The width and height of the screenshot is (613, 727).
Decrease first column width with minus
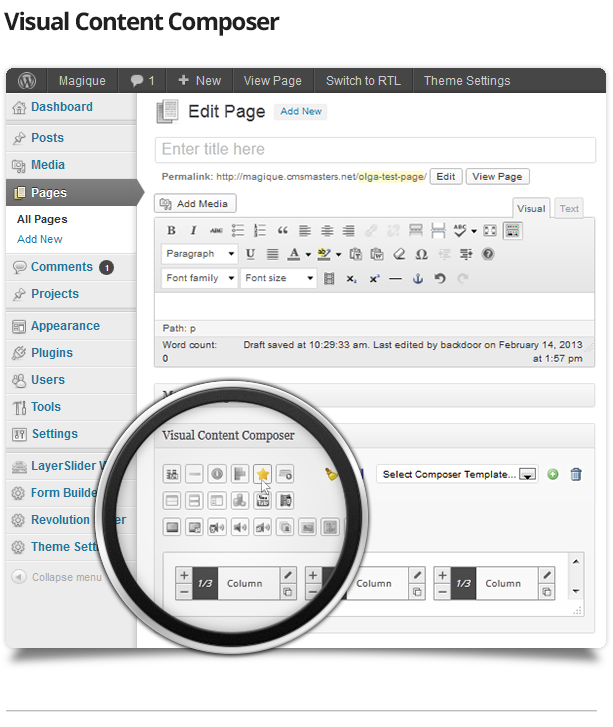[x=184, y=592]
